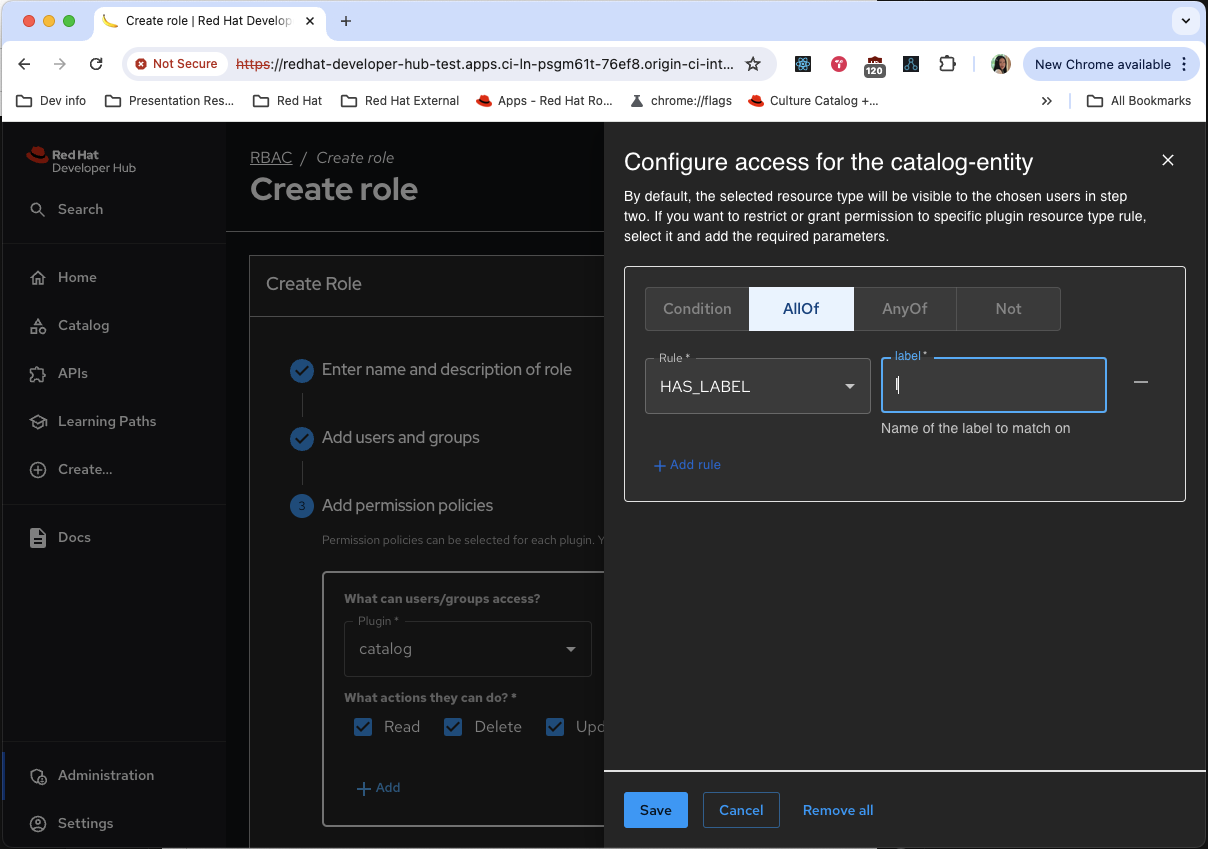Expand the Plugin dropdown showing catalog

pyautogui.click(x=467, y=649)
